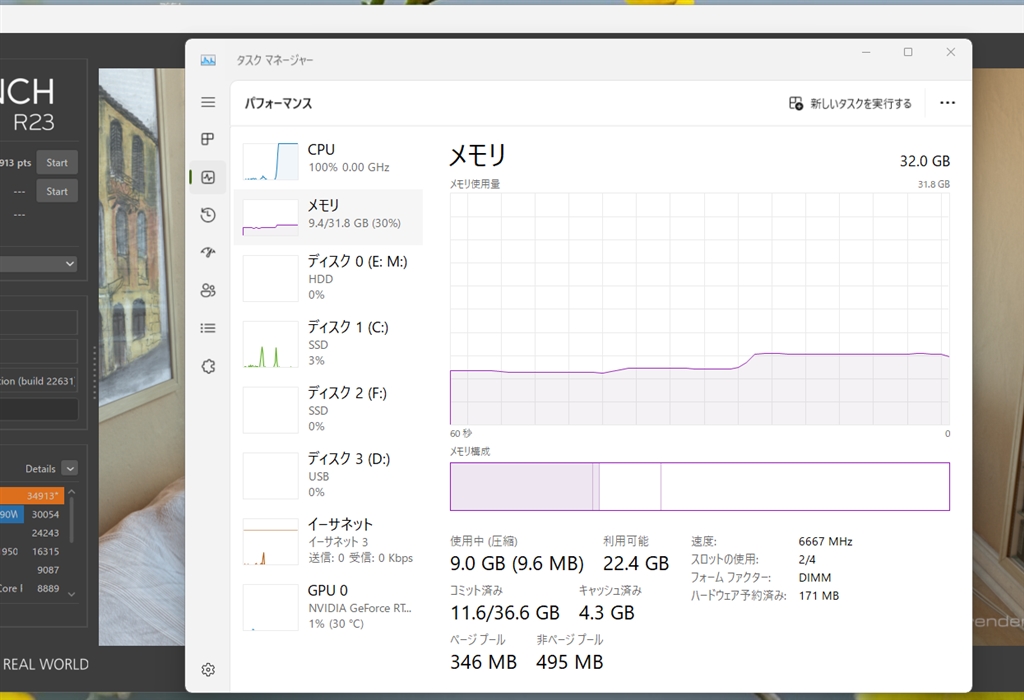
Task: Click the Task Manager app icon in title bar
Action: pos(208,60)
